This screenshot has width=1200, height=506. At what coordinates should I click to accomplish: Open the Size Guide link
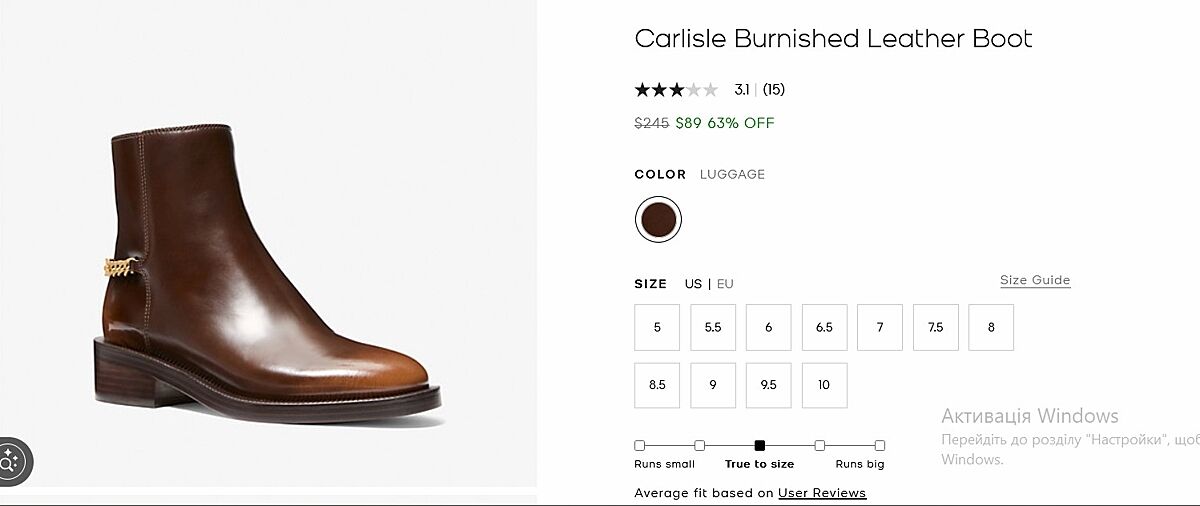pos(1035,280)
